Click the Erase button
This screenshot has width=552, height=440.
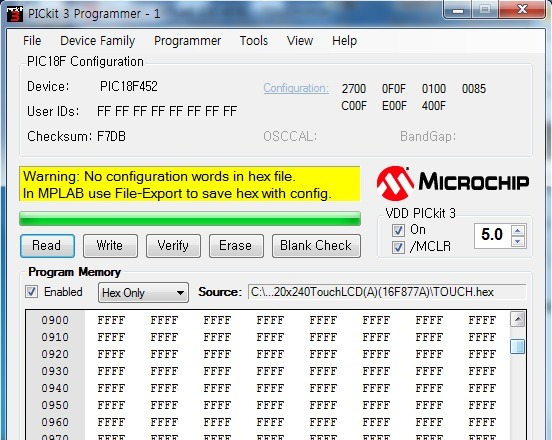pyautogui.click(x=236, y=246)
